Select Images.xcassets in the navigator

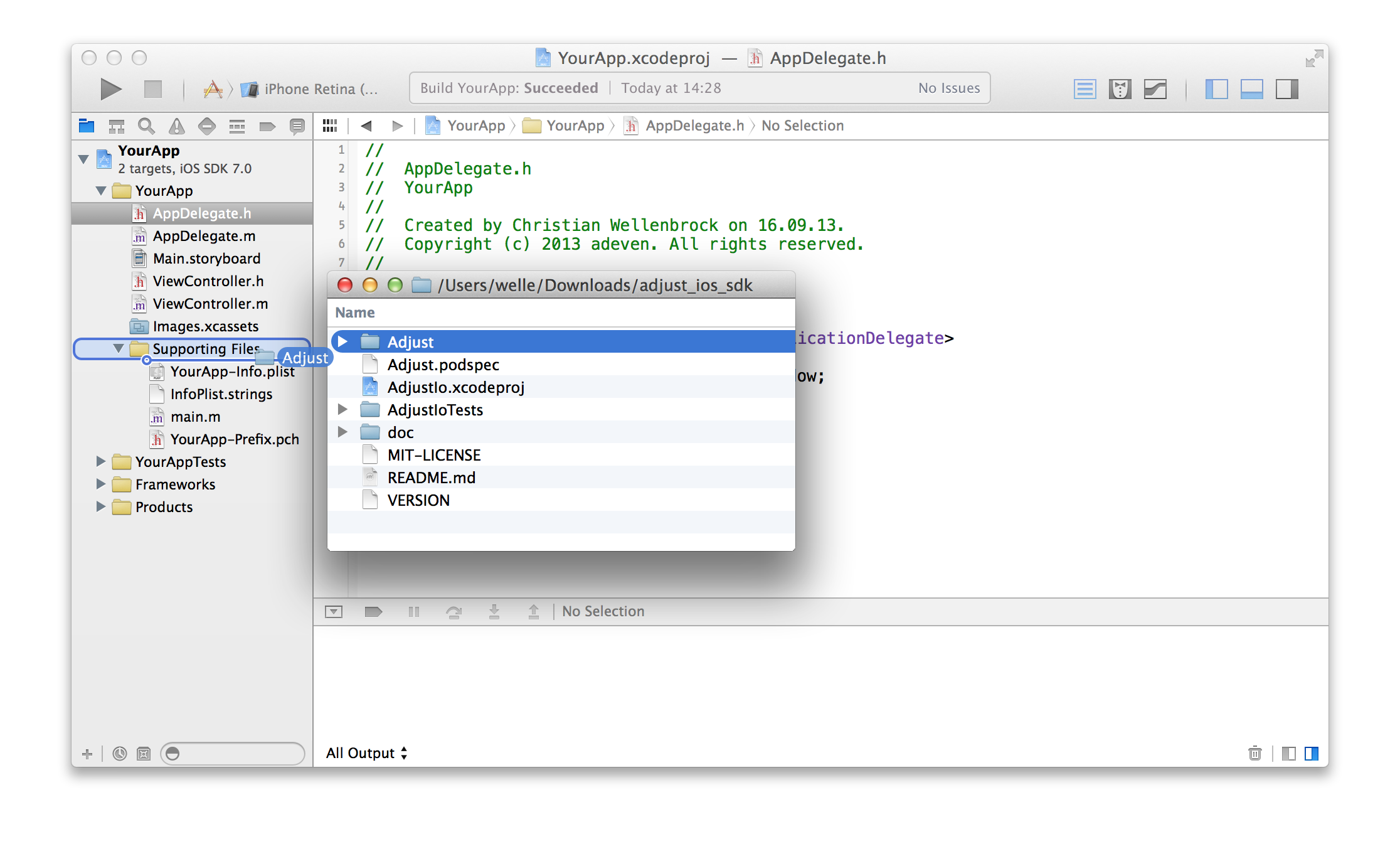pos(192,326)
